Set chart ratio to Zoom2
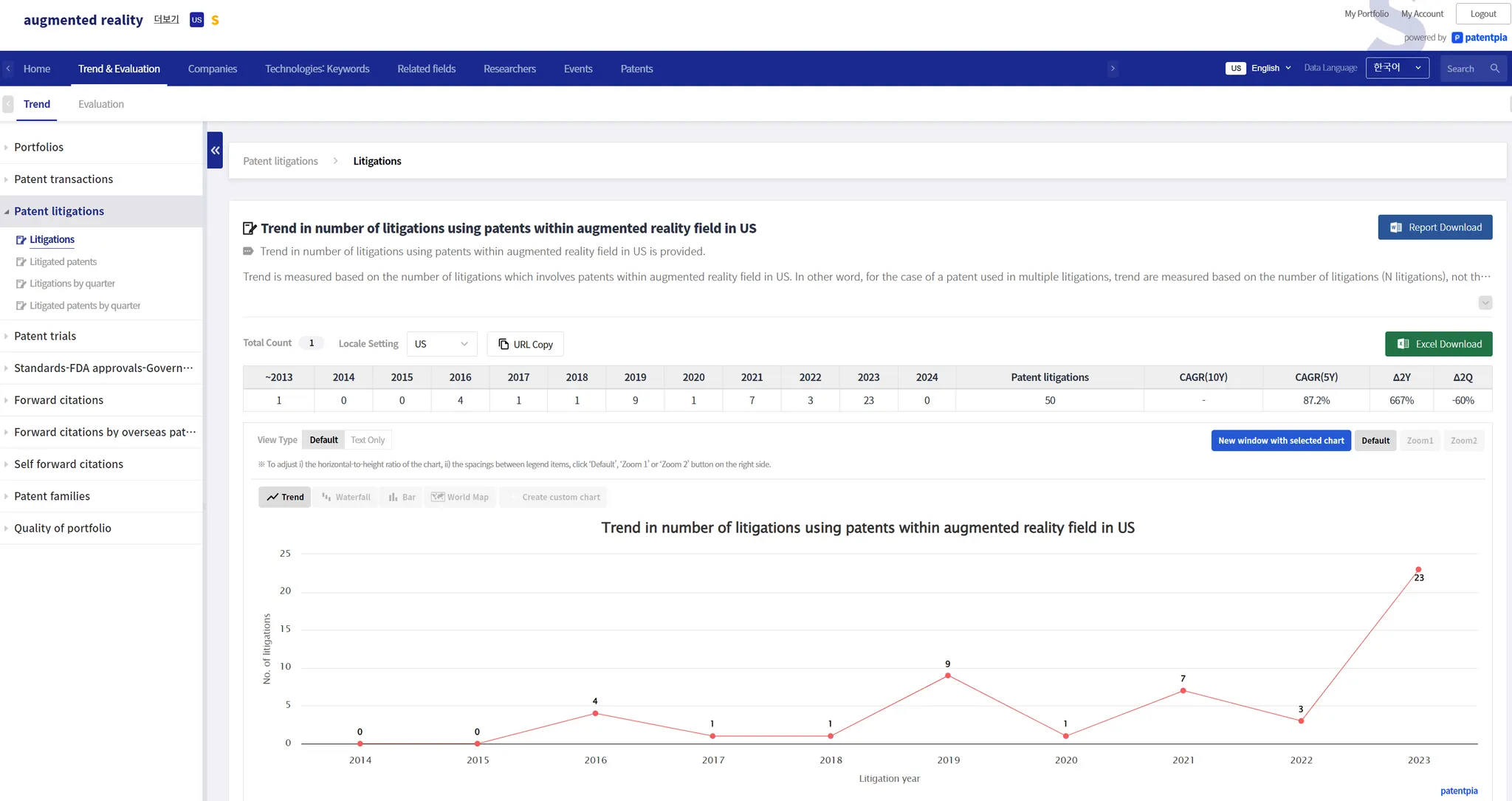 pos(1463,441)
